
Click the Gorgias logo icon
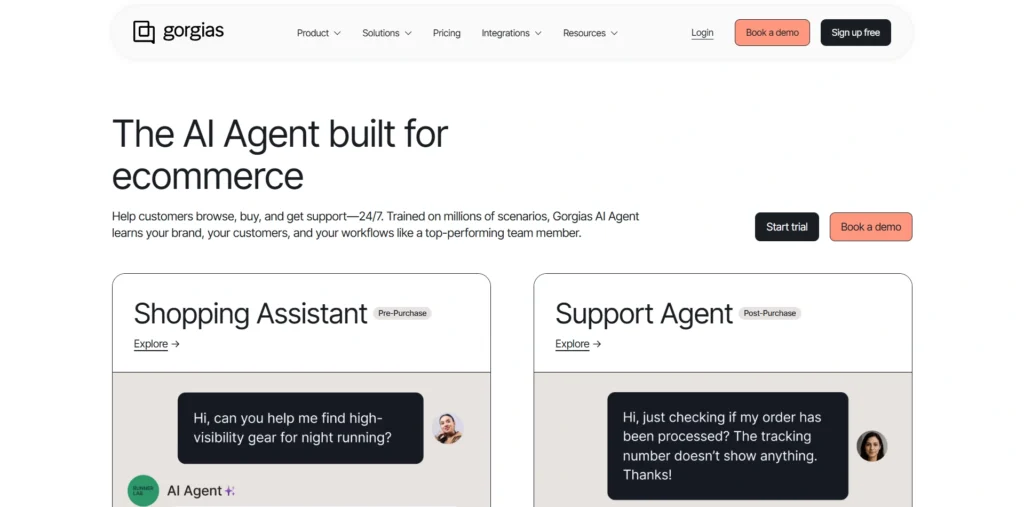[x=144, y=32]
